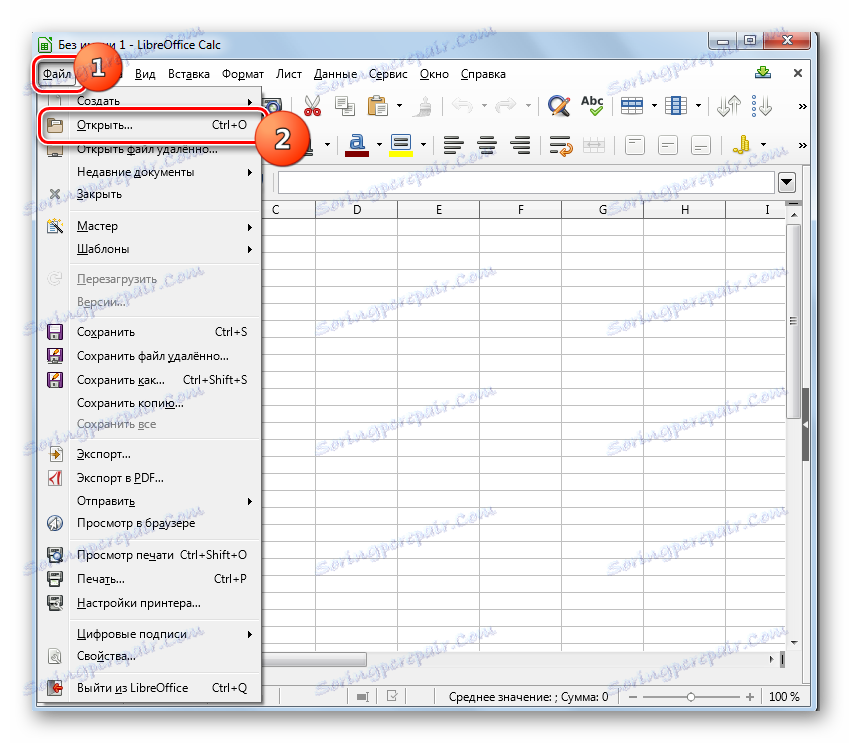Click the Insert rows icon
This screenshot has height=743, width=852.
click(632, 106)
